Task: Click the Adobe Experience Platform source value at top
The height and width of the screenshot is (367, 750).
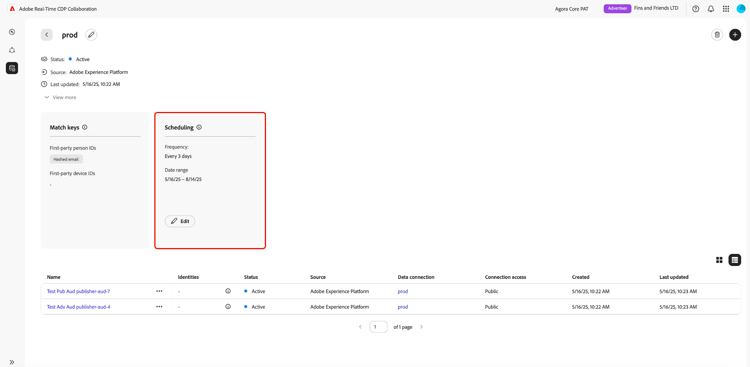Action: point(99,72)
